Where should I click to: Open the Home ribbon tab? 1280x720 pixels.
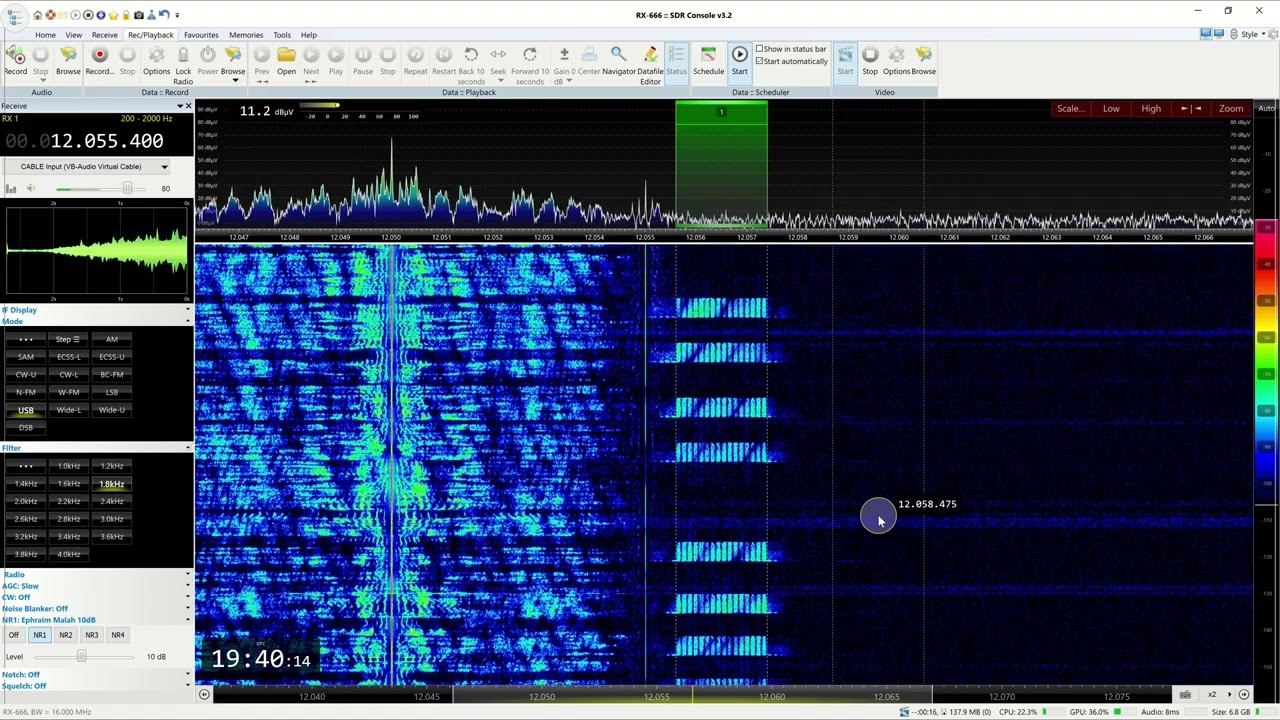point(45,35)
